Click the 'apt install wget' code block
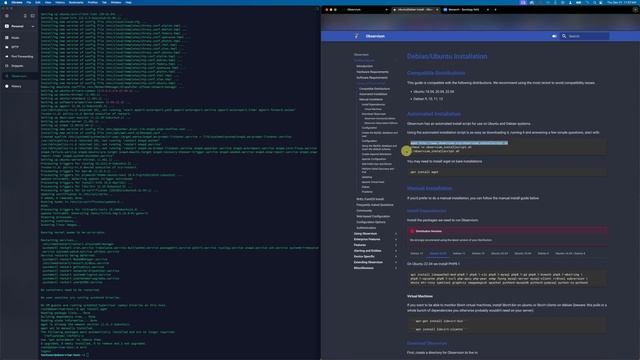 (507, 172)
